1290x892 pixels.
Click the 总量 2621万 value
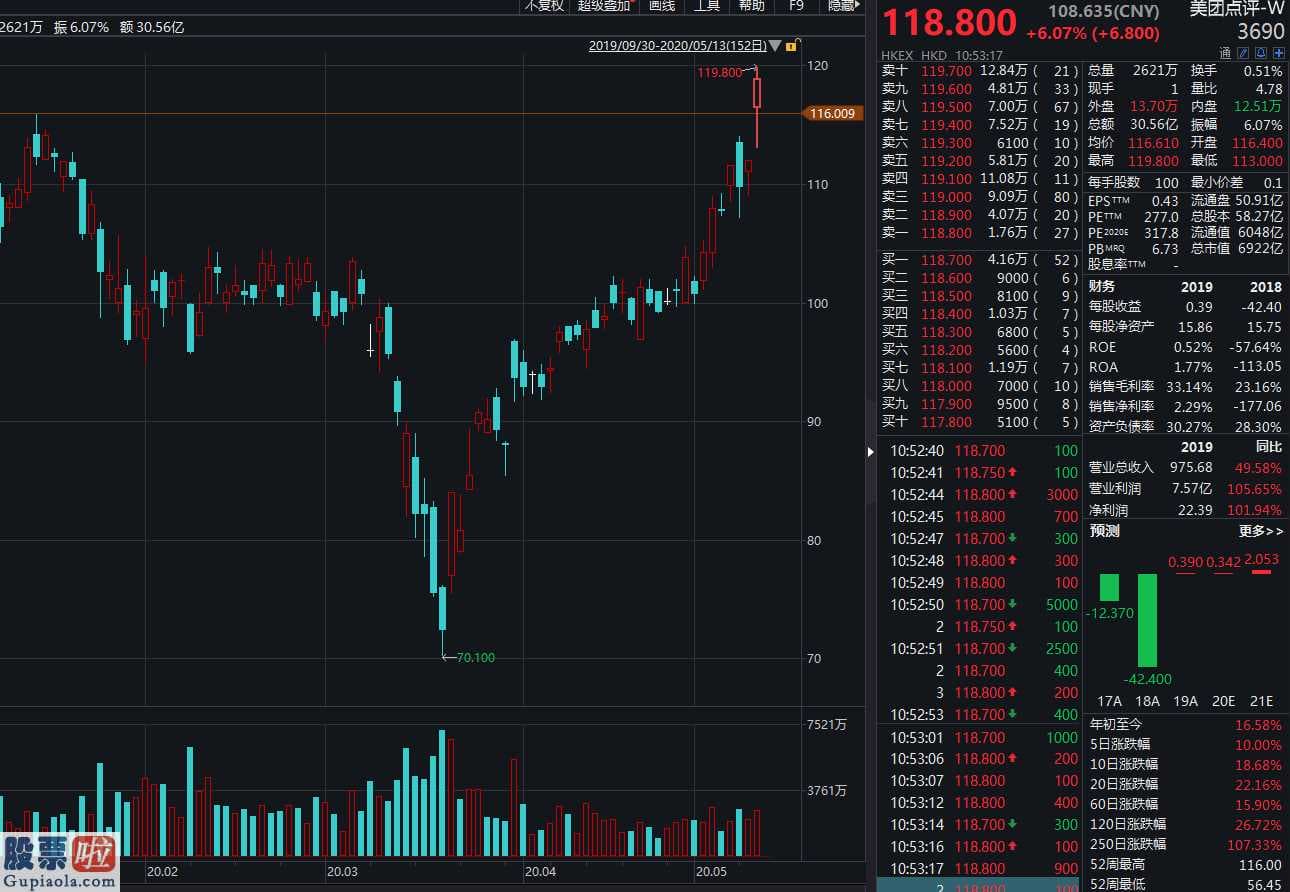coord(1155,71)
